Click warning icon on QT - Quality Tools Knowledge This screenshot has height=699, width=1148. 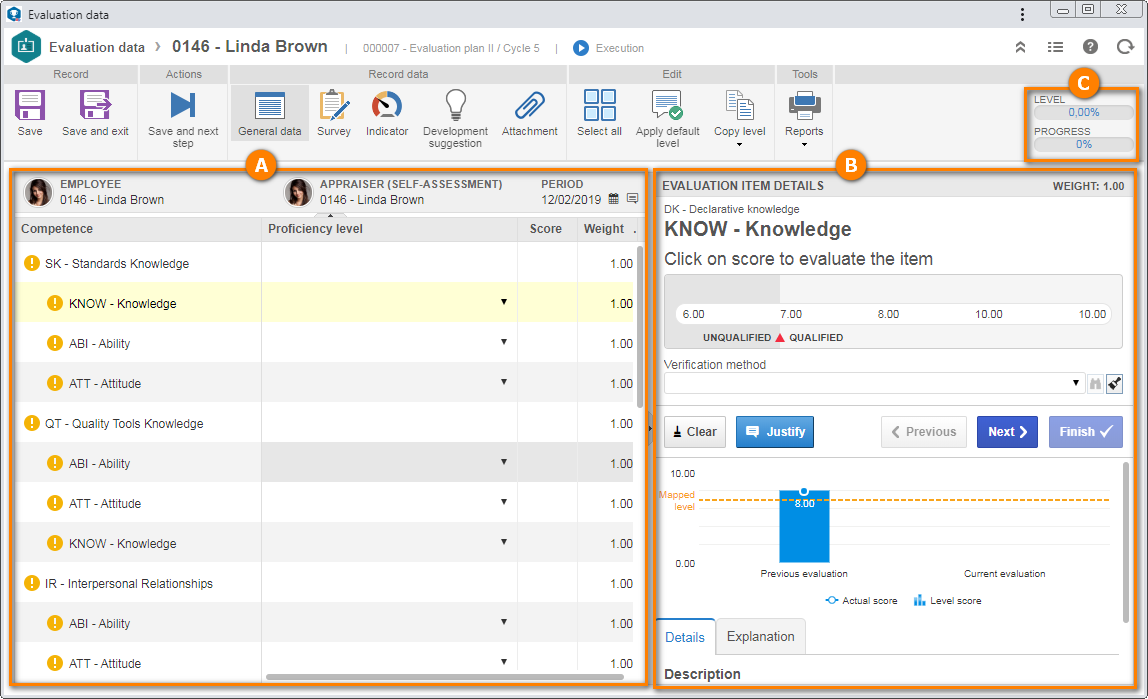pos(31,423)
